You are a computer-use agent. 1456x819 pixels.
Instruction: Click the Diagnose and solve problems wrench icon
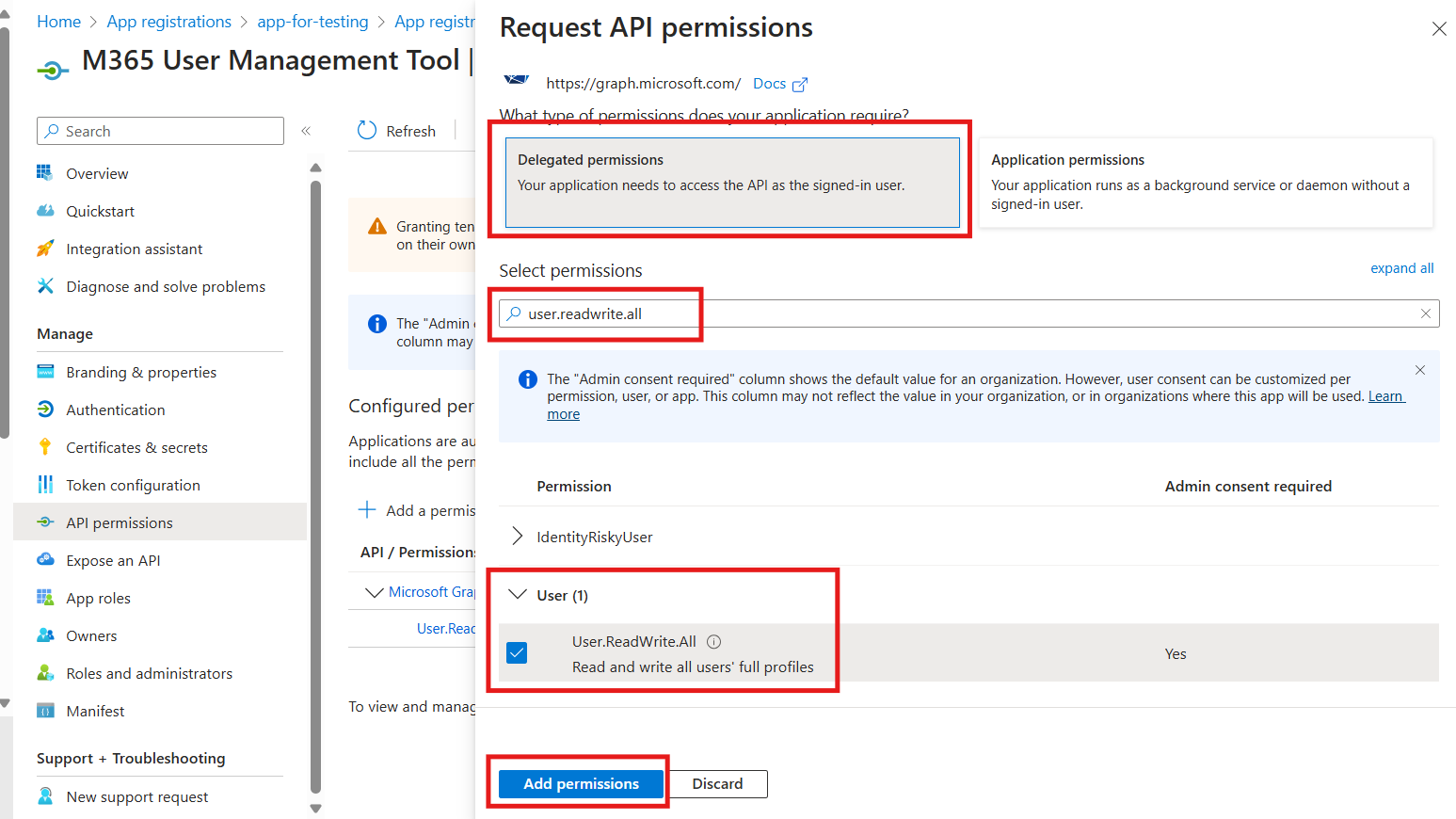coord(44,285)
